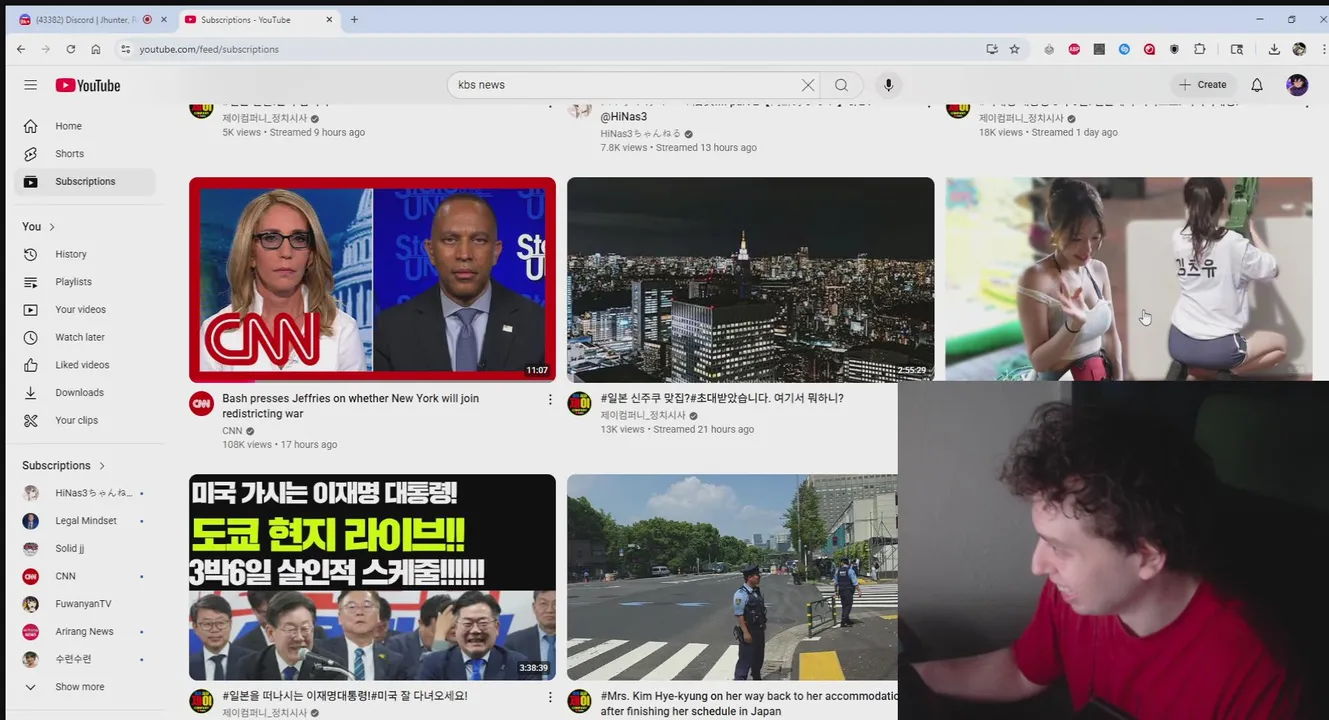Open more options for the 이재명대통령 video
Image resolution: width=1329 pixels, height=720 pixels.
(549, 697)
